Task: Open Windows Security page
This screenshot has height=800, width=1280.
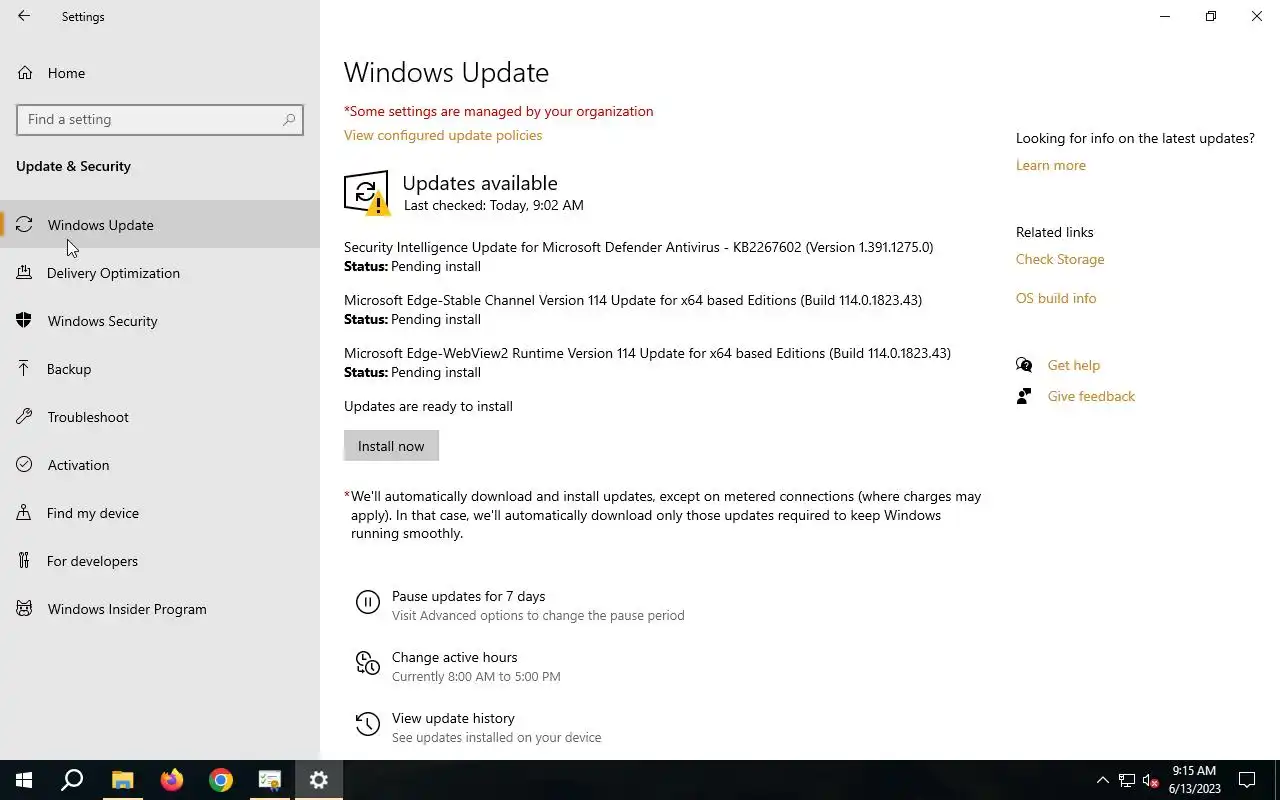Action: pyautogui.click(x=160, y=321)
